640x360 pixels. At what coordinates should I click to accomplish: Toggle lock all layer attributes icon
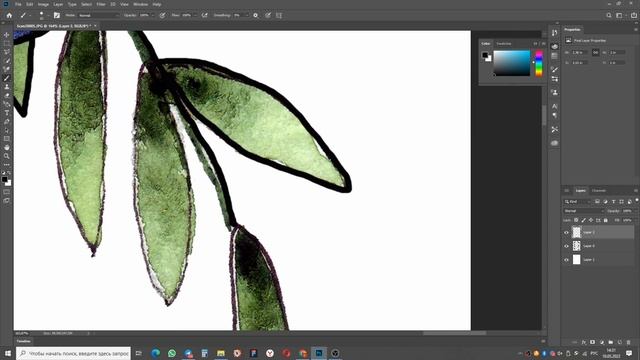point(606,220)
